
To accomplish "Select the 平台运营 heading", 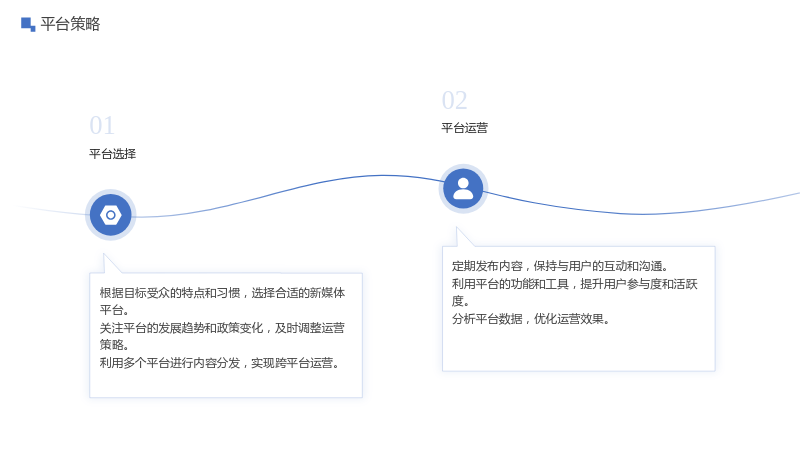I will [x=464, y=128].
